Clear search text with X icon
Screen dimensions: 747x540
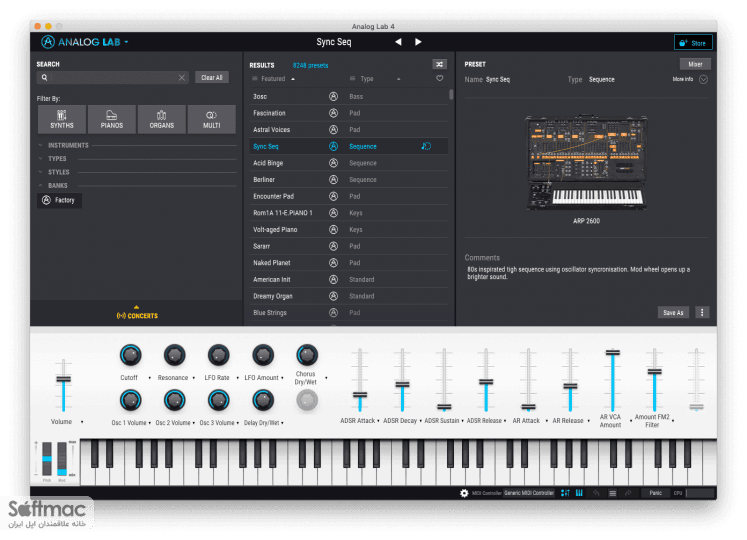pos(182,78)
